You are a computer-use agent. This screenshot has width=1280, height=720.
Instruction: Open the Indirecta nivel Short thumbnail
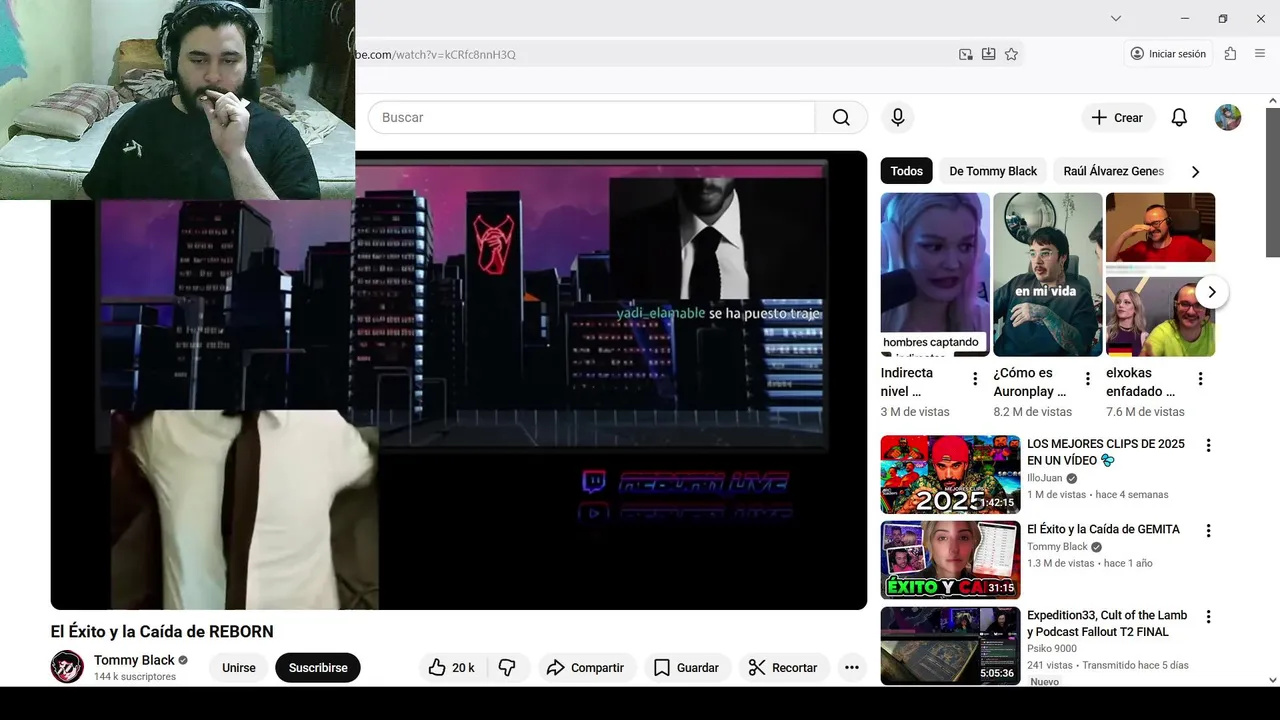click(x=935, y=274)
